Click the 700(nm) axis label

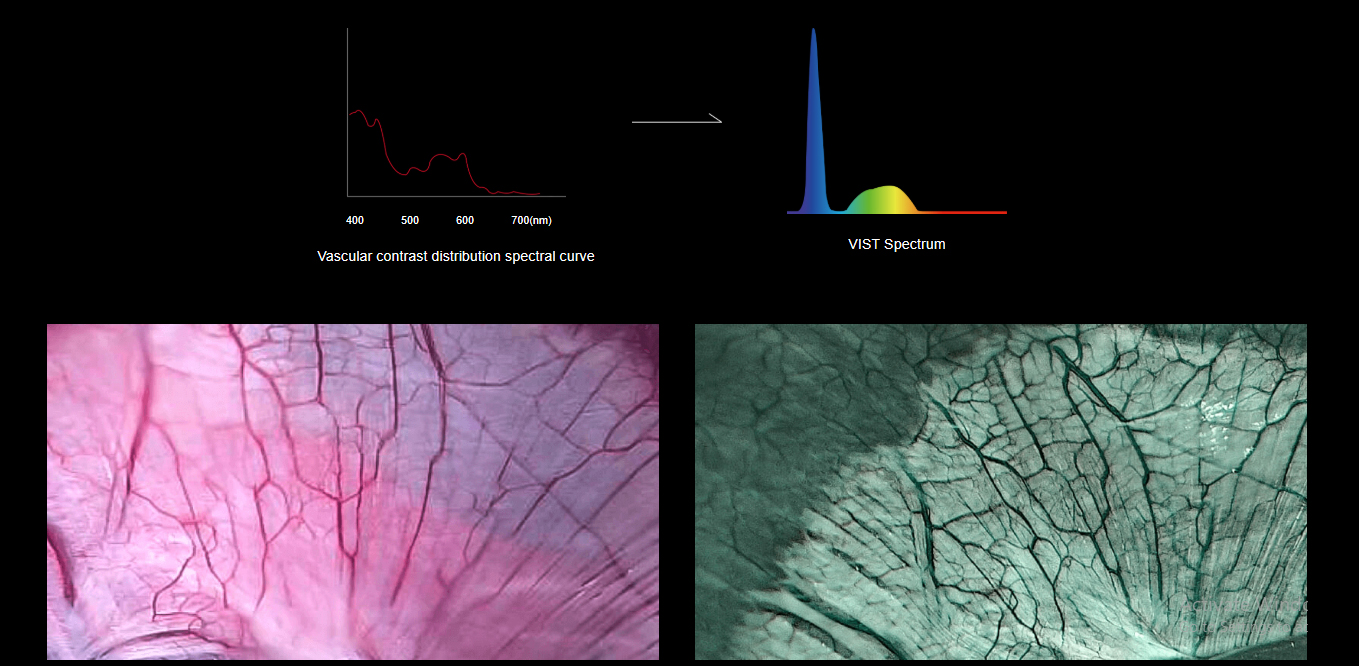click(531, 220)
